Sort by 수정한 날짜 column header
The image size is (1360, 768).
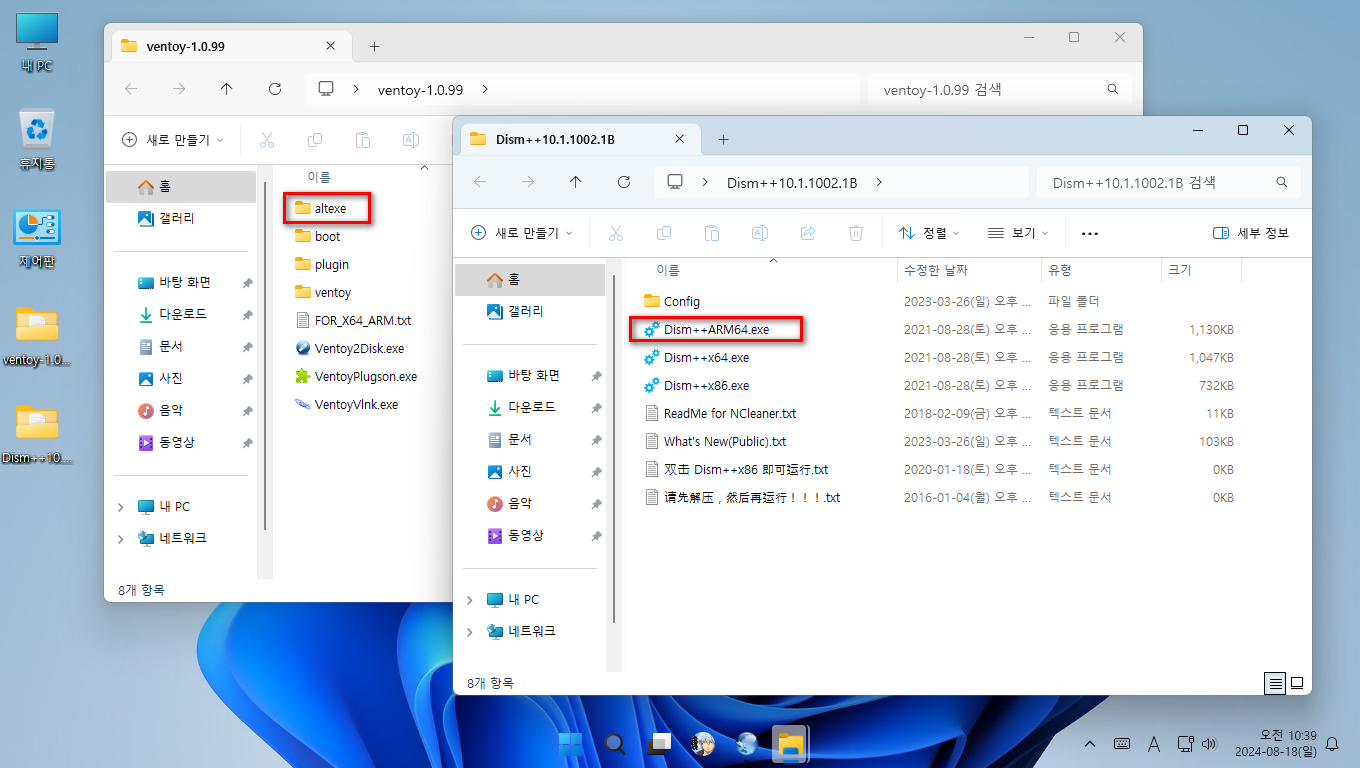(x=968, y=270)
